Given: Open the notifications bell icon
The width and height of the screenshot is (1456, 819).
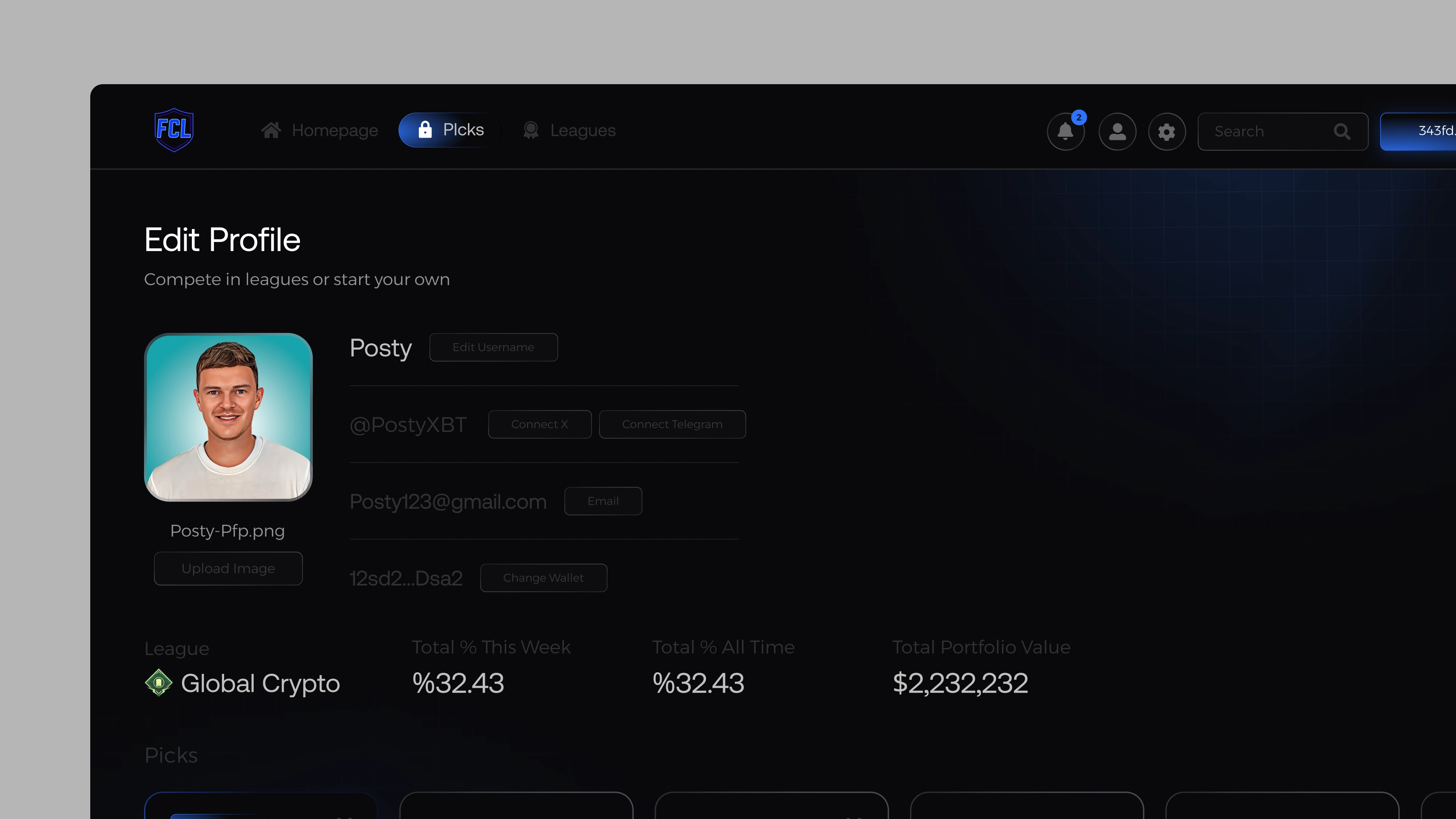Looking at the screenshot, I should click(x=1065, y=132).
